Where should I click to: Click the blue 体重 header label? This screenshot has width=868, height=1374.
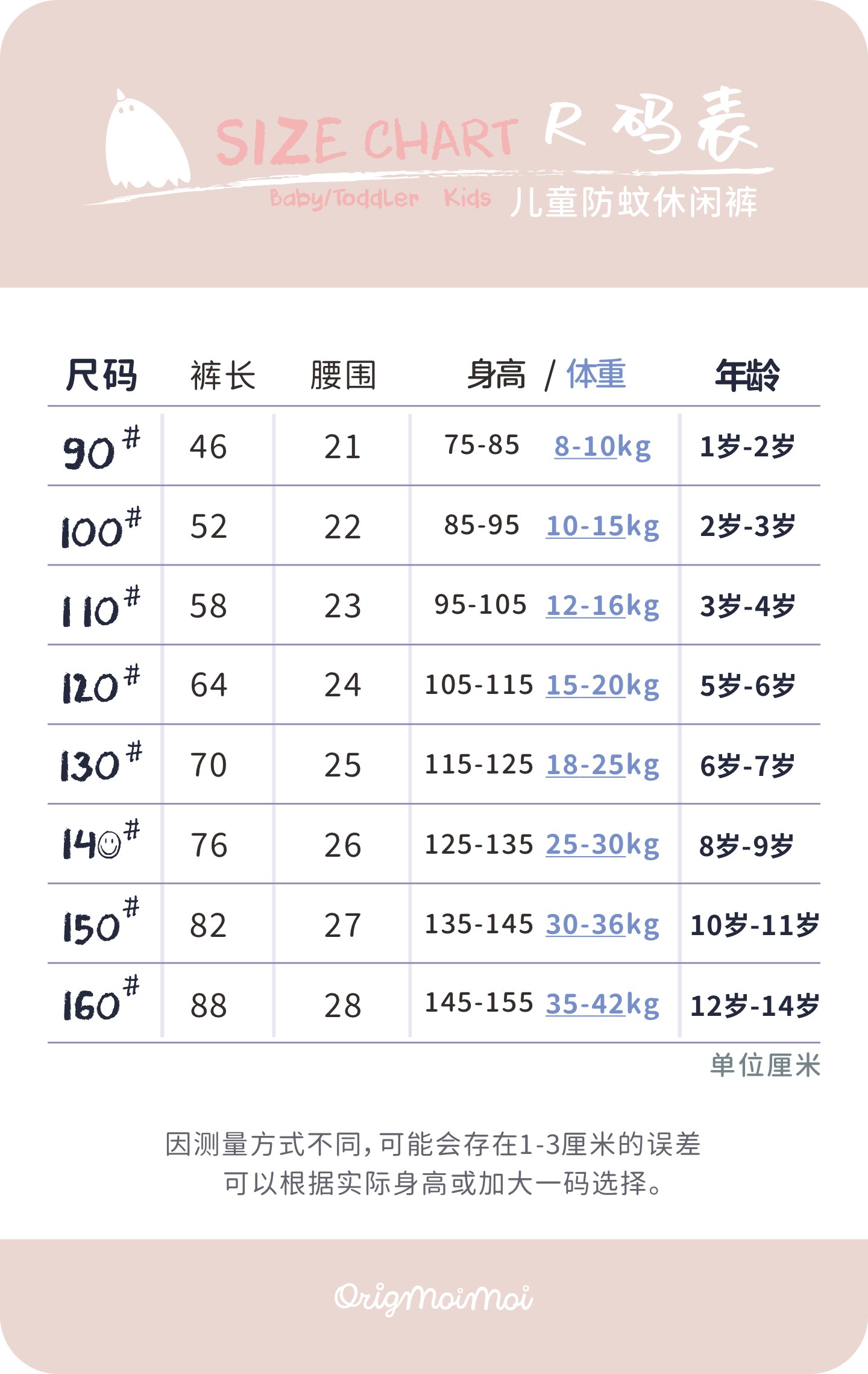596,374
